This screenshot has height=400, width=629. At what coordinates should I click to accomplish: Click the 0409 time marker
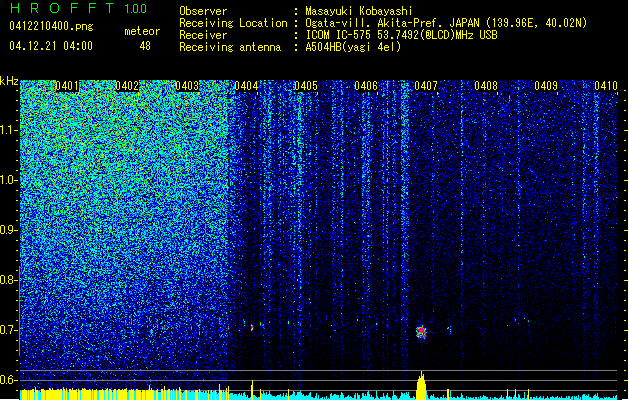point(546,86)
